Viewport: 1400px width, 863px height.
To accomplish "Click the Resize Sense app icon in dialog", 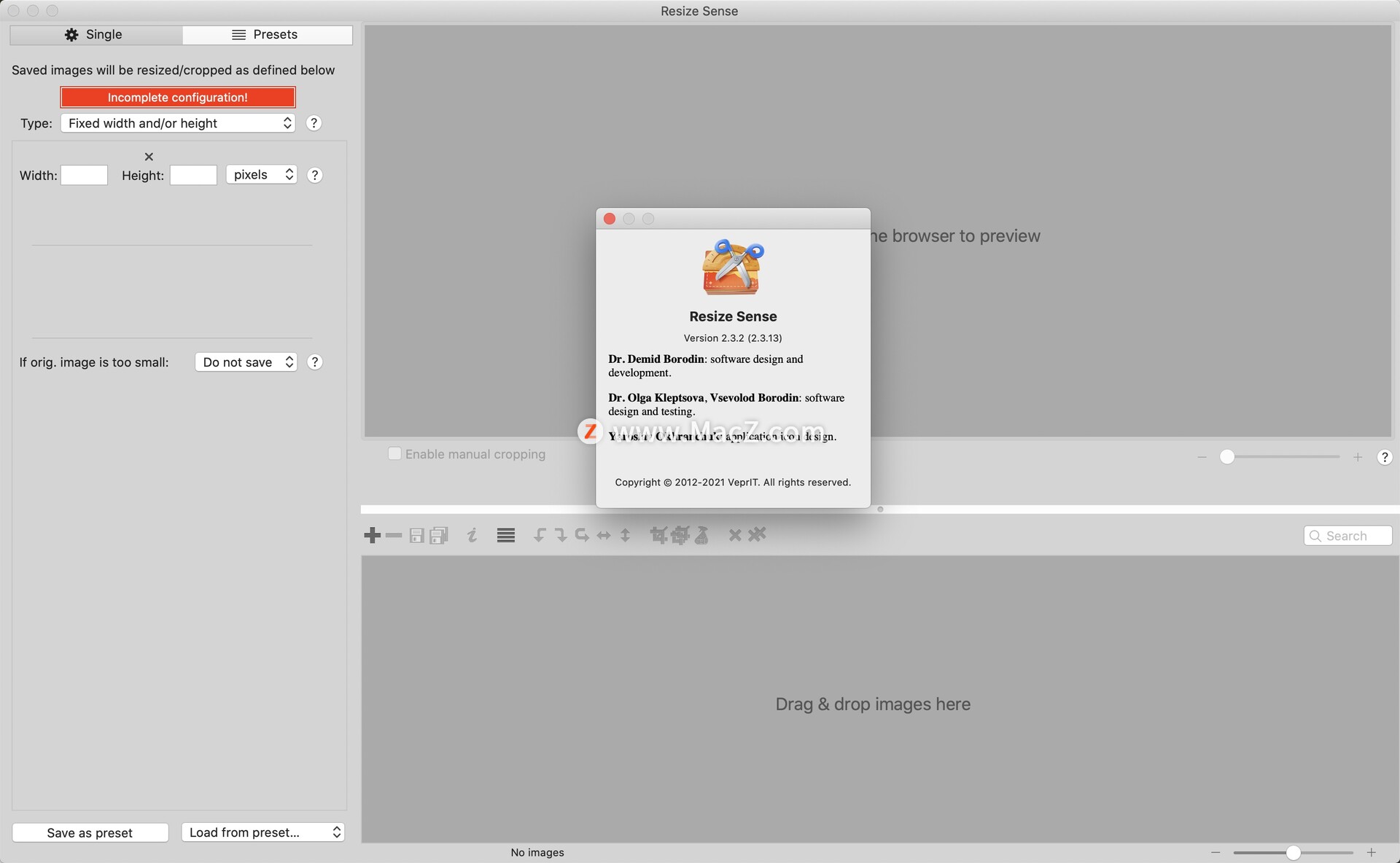I will point(733,268).
